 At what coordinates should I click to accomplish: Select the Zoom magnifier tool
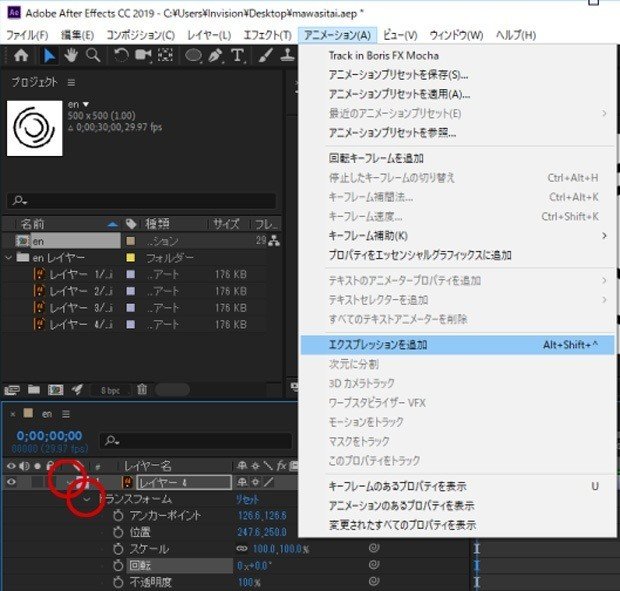coord(93,55)
